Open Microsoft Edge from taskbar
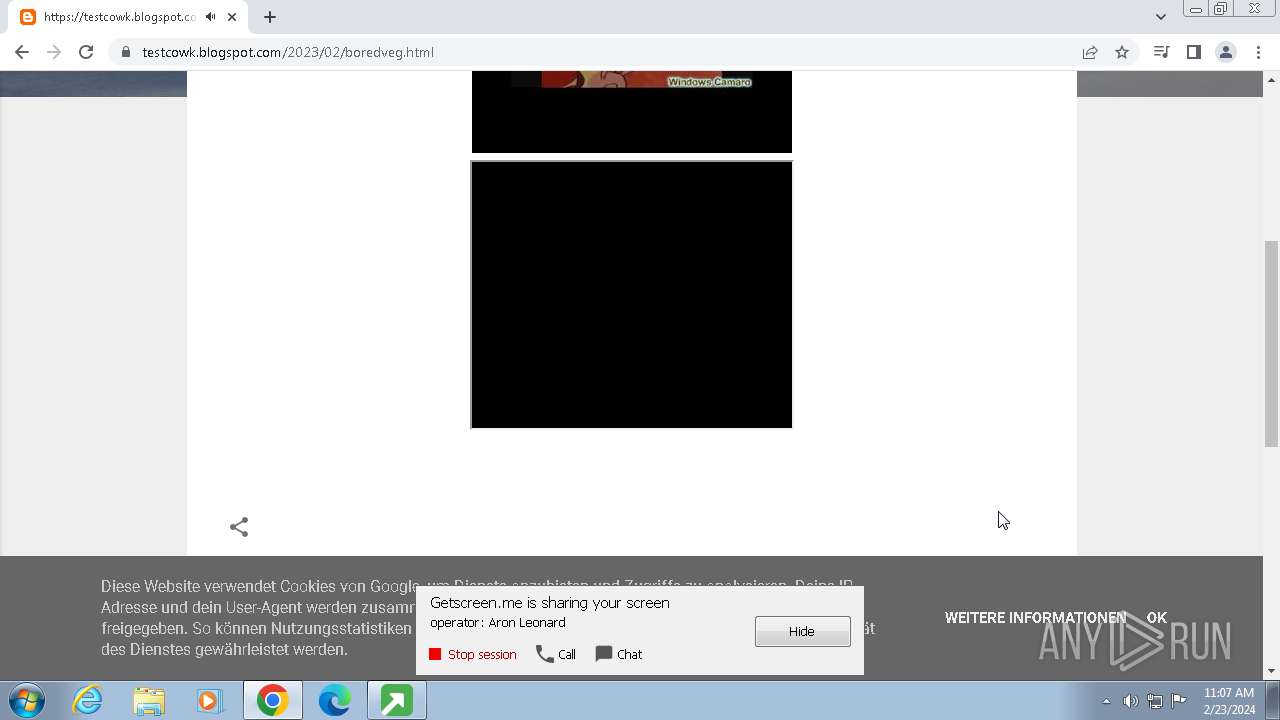The height and width of the screenshot is (720, 1280). point(334,701)
